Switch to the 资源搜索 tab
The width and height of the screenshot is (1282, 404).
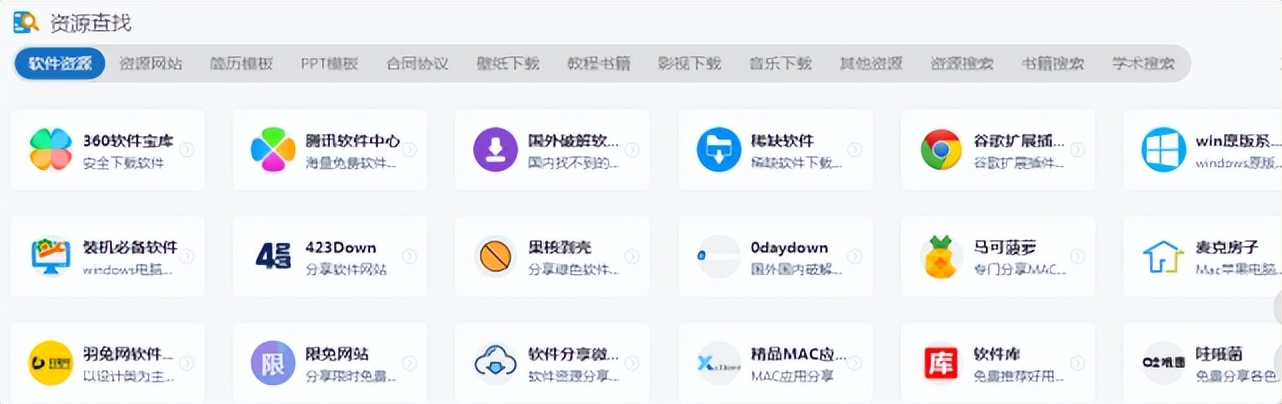pyautogui.click(x=962, y=63)
